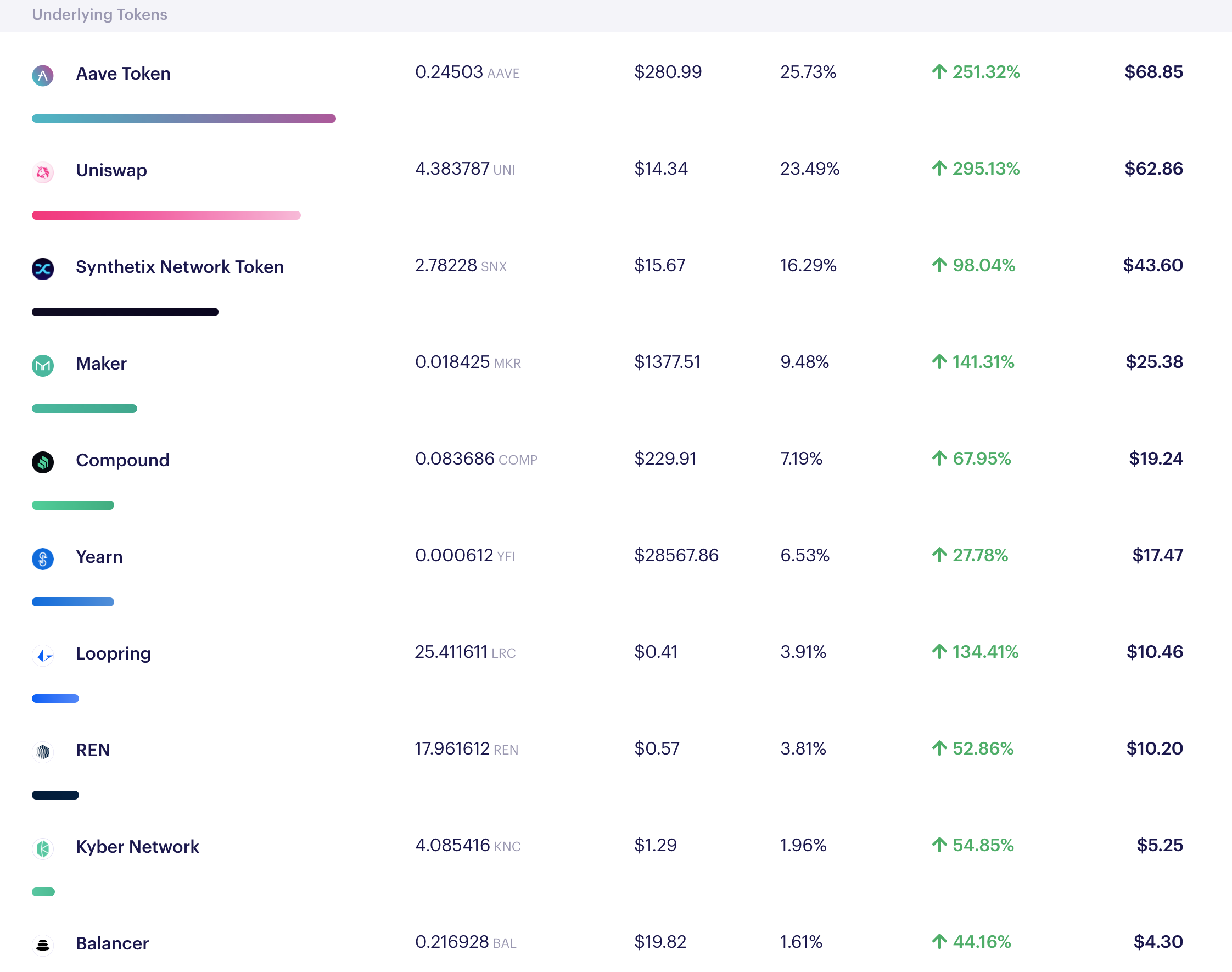Screen dimensions: 1232x972
Task: Click the Yearn logo icon
Action: [x=43, y=559]
